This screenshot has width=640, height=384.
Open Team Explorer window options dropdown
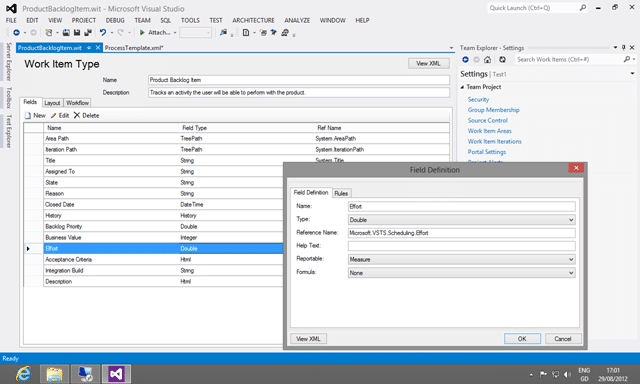point(615,48)
